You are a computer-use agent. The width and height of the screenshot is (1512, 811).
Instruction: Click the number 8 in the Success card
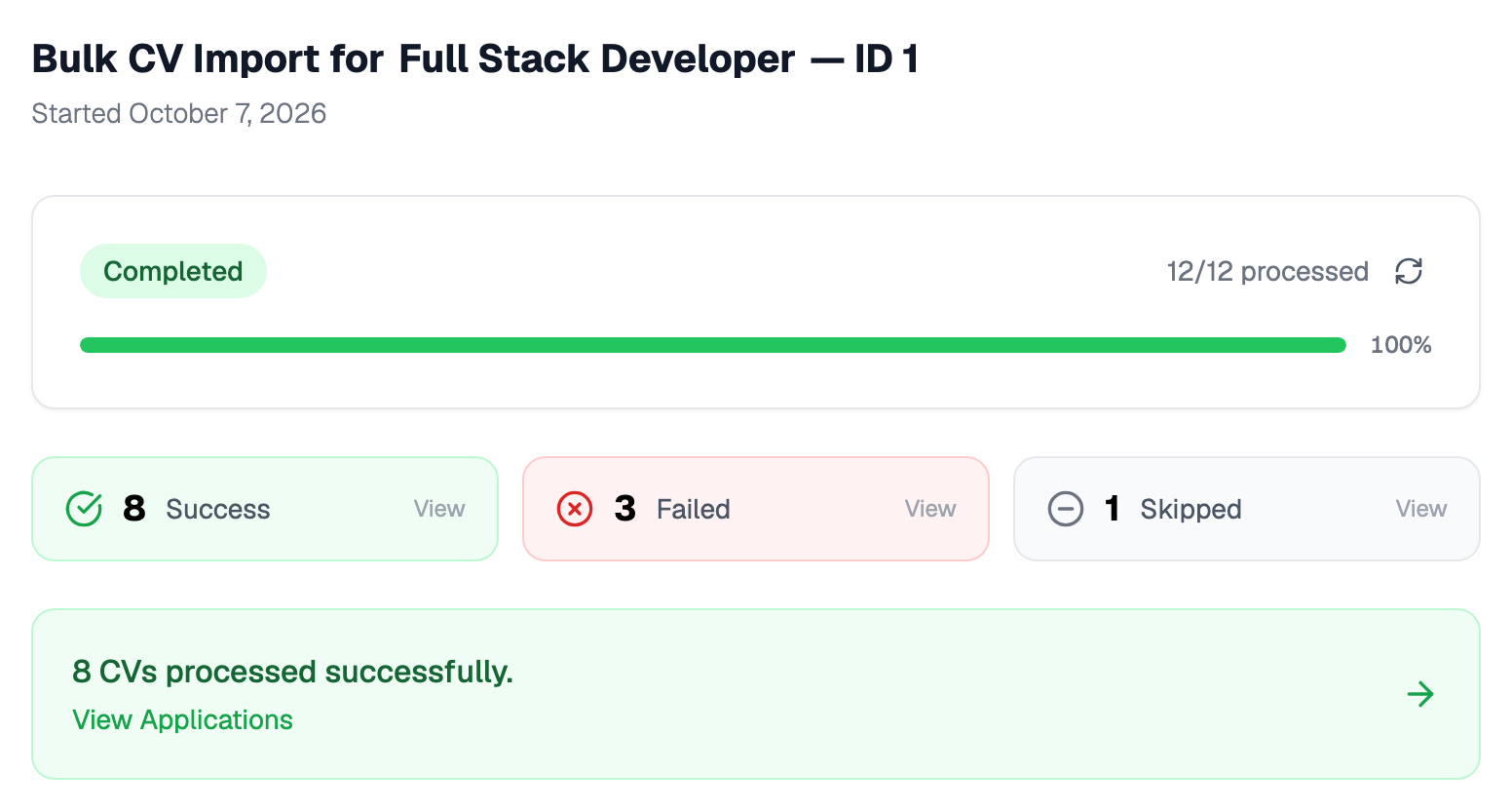tap(134, 508)
